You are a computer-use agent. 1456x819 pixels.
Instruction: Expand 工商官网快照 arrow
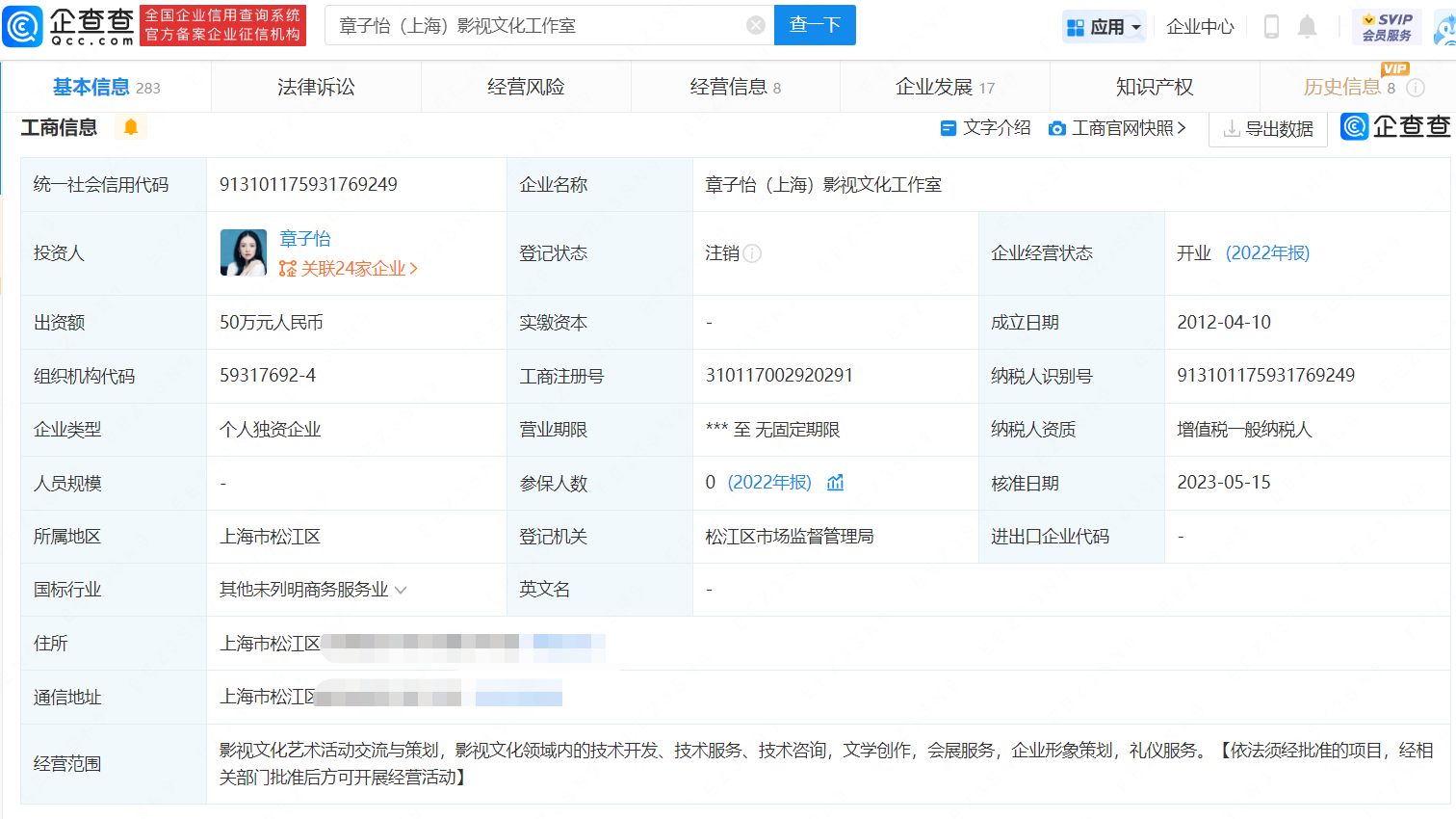coord(1182,127)
